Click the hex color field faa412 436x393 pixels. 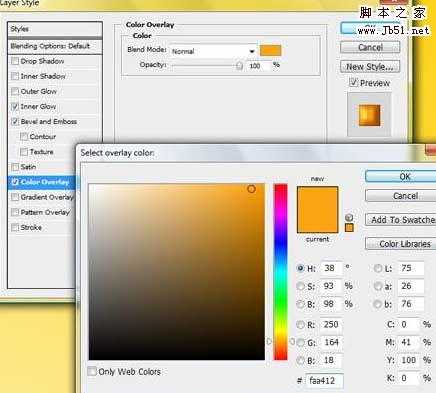click(324, 380)
